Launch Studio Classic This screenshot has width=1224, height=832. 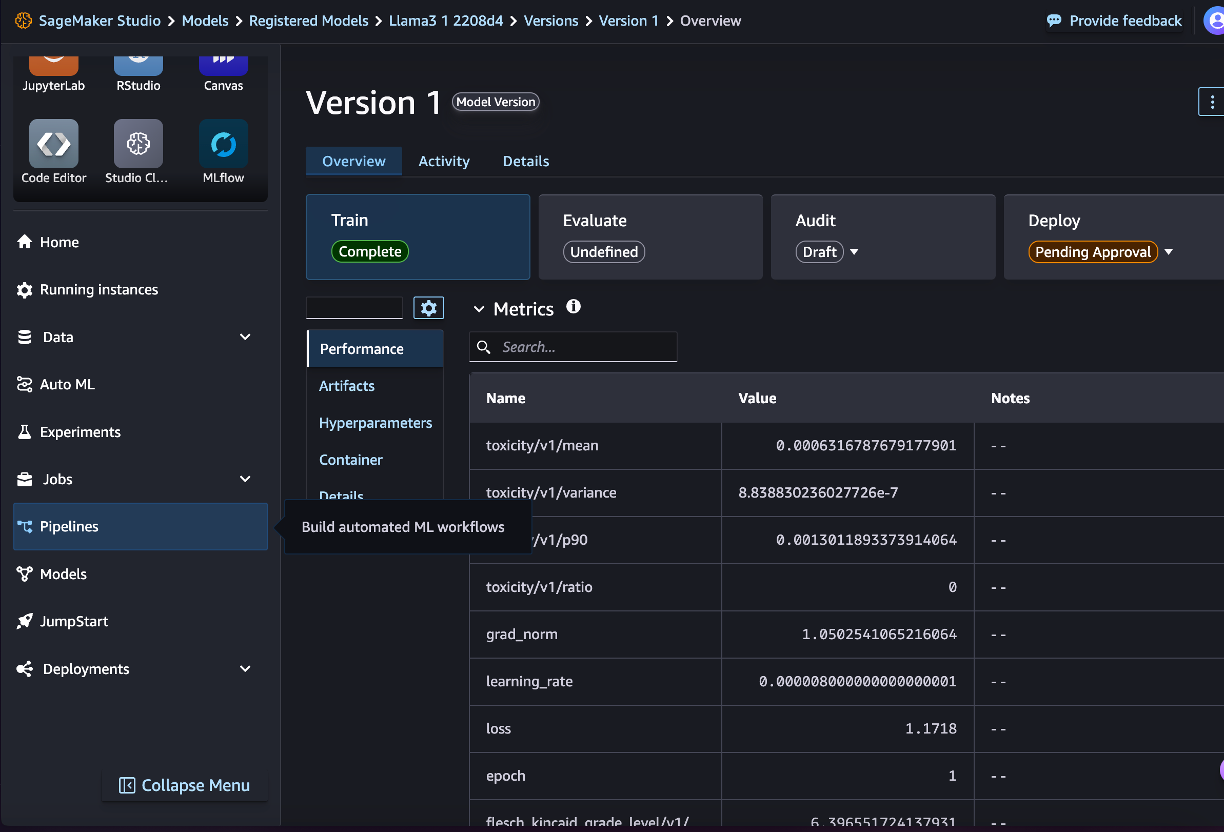(138, 145)
